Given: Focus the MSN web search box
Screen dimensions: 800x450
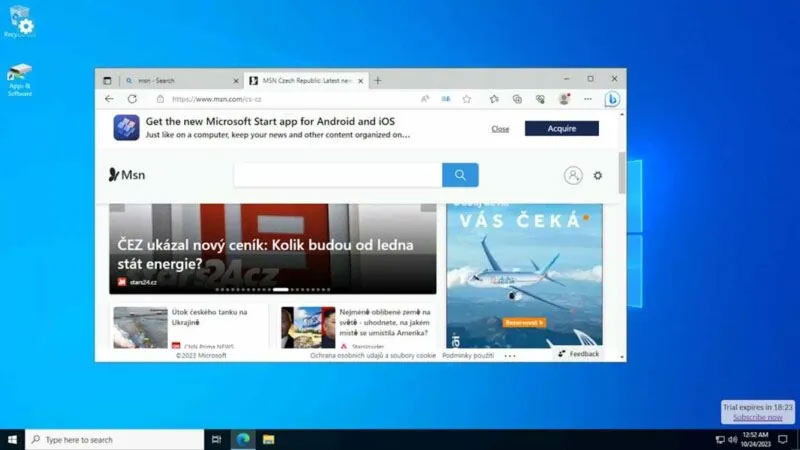Looking at the screenshot, I should coord(338,175).
